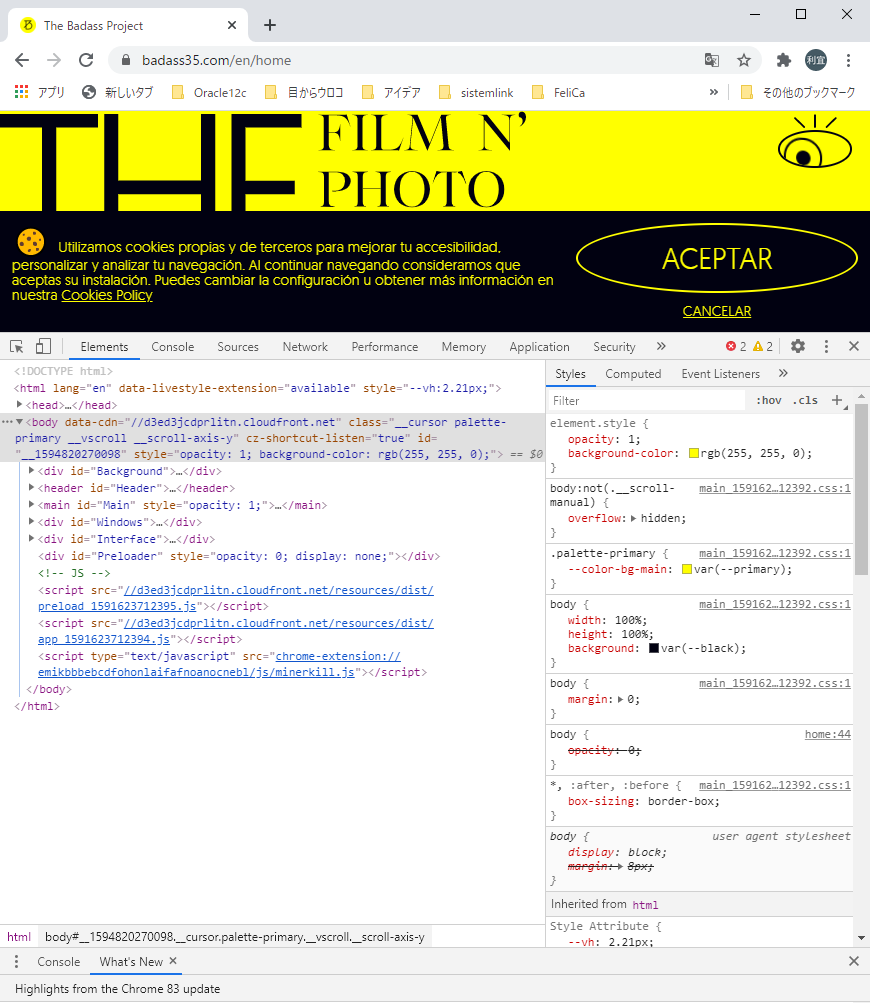Click the address bar URL
Image resolution: width=870 pixels, height=1003 pixels.
pos(216,60)
